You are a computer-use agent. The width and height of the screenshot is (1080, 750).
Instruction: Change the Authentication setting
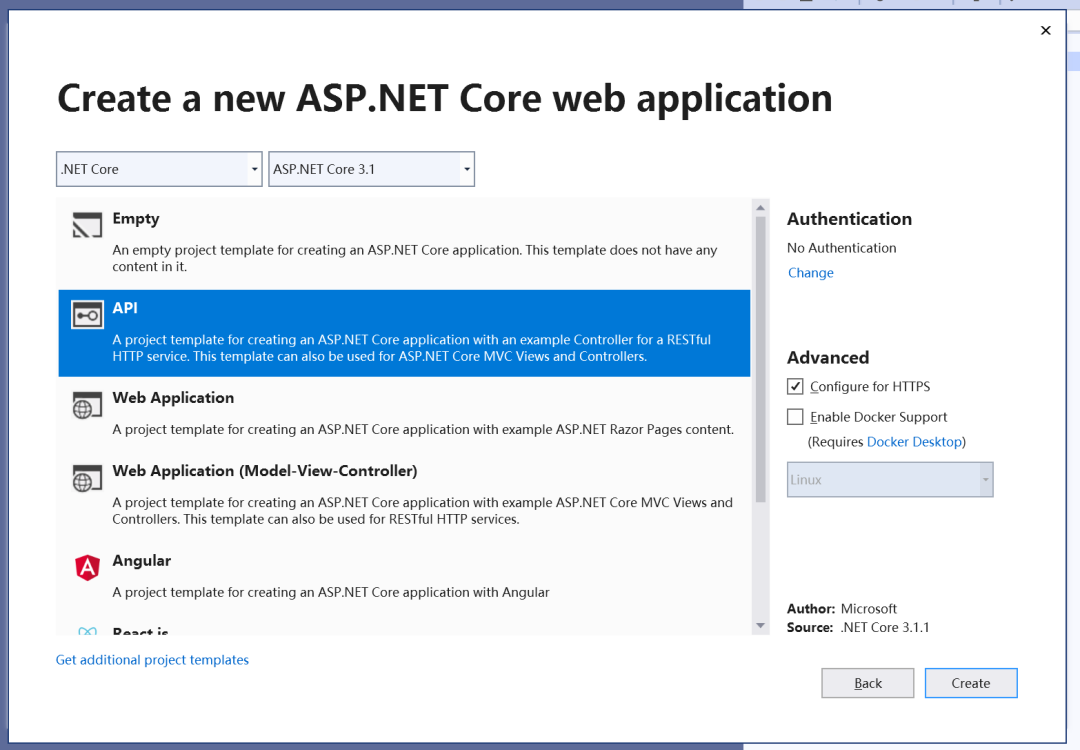[x=811, y=273]
